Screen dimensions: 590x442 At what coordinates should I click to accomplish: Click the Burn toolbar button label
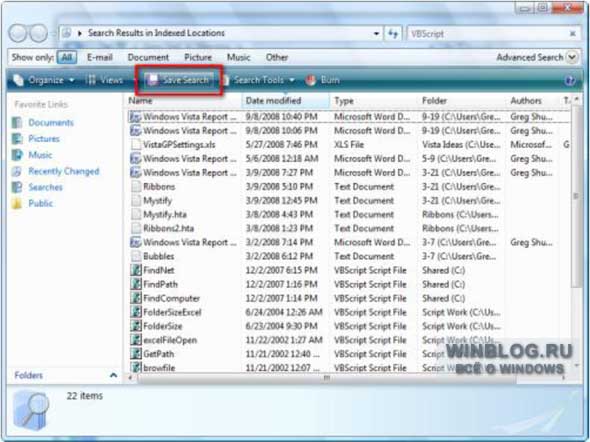(330, 80)
